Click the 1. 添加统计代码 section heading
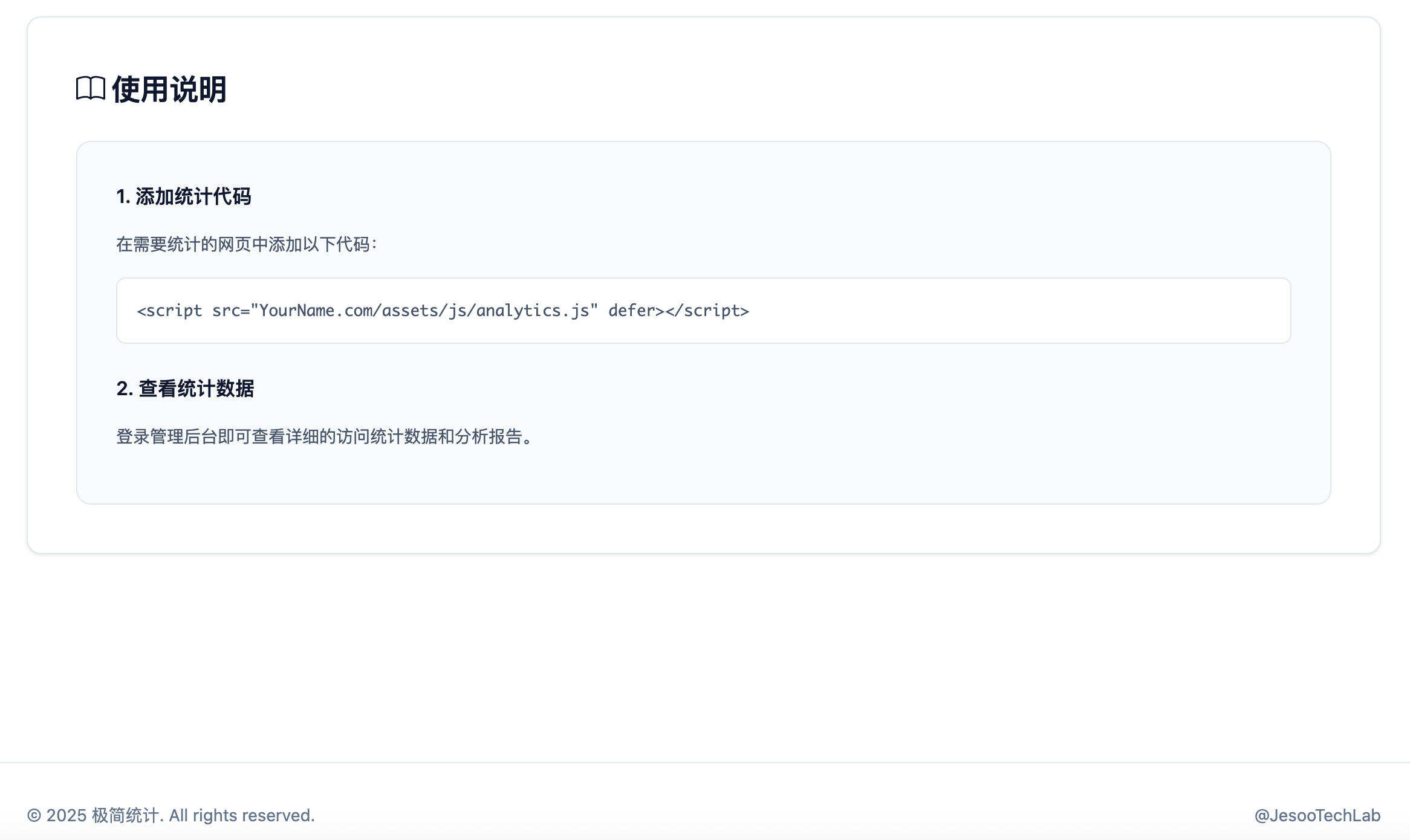The height and width of the screenshot is (840, 1410). tap(185, 196)
